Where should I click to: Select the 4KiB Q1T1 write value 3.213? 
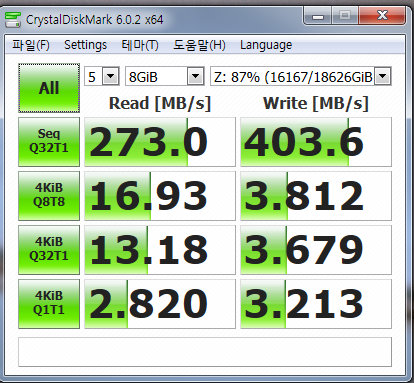[x=316, y=304]
